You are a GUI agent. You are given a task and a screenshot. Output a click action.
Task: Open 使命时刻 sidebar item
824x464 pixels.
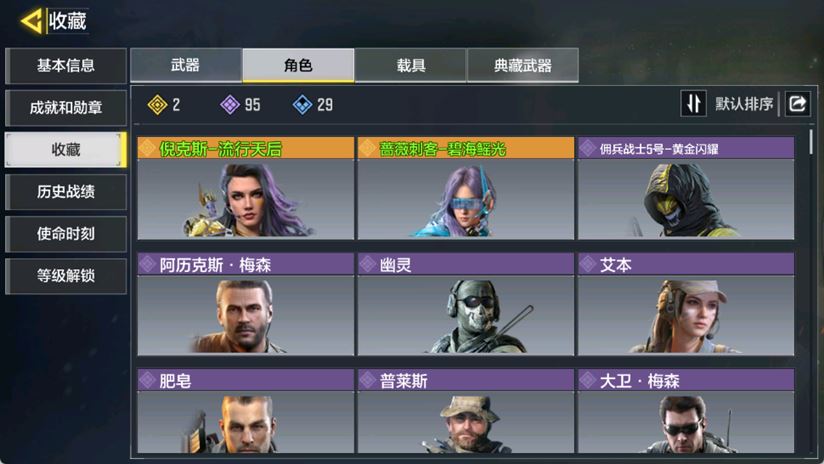pos(66,234)
